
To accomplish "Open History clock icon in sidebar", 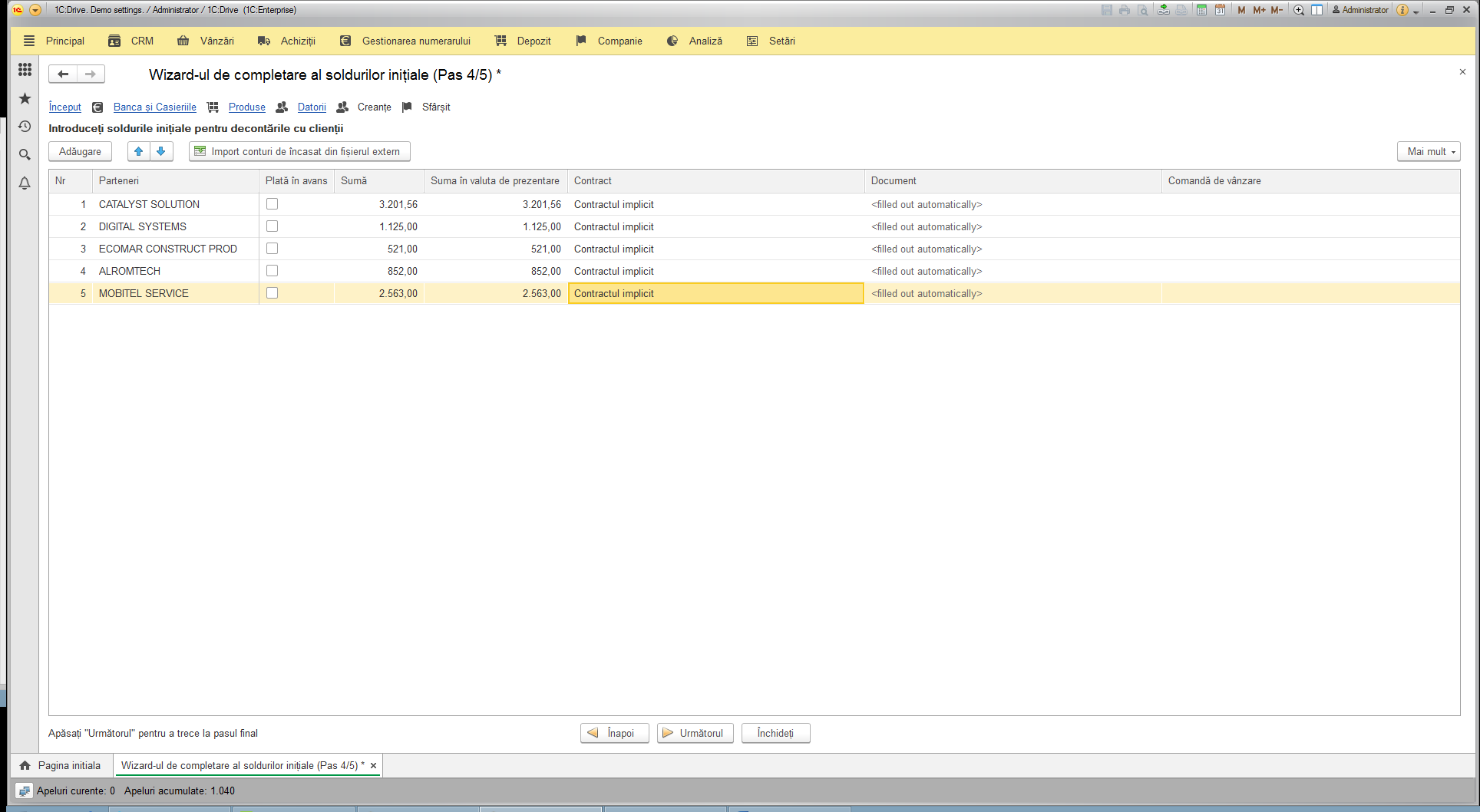I will point(25,127).
